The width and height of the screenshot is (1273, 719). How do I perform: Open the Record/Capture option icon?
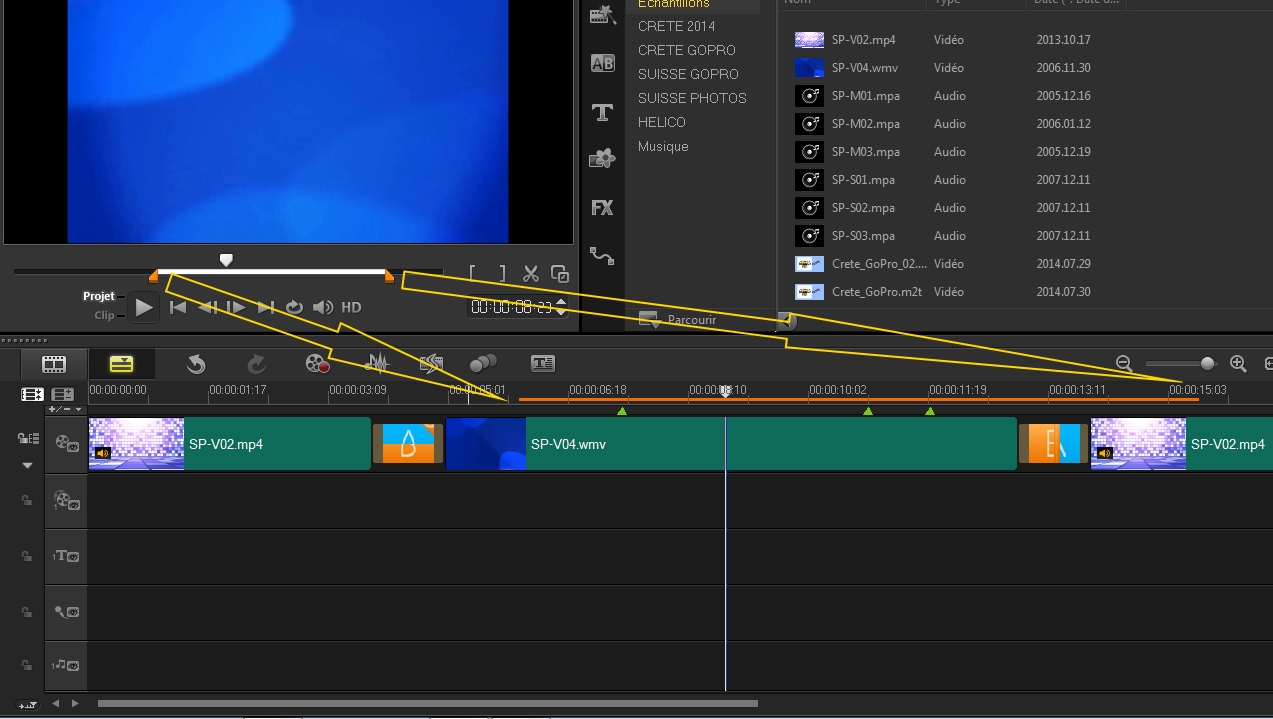[x=318, y=364]
